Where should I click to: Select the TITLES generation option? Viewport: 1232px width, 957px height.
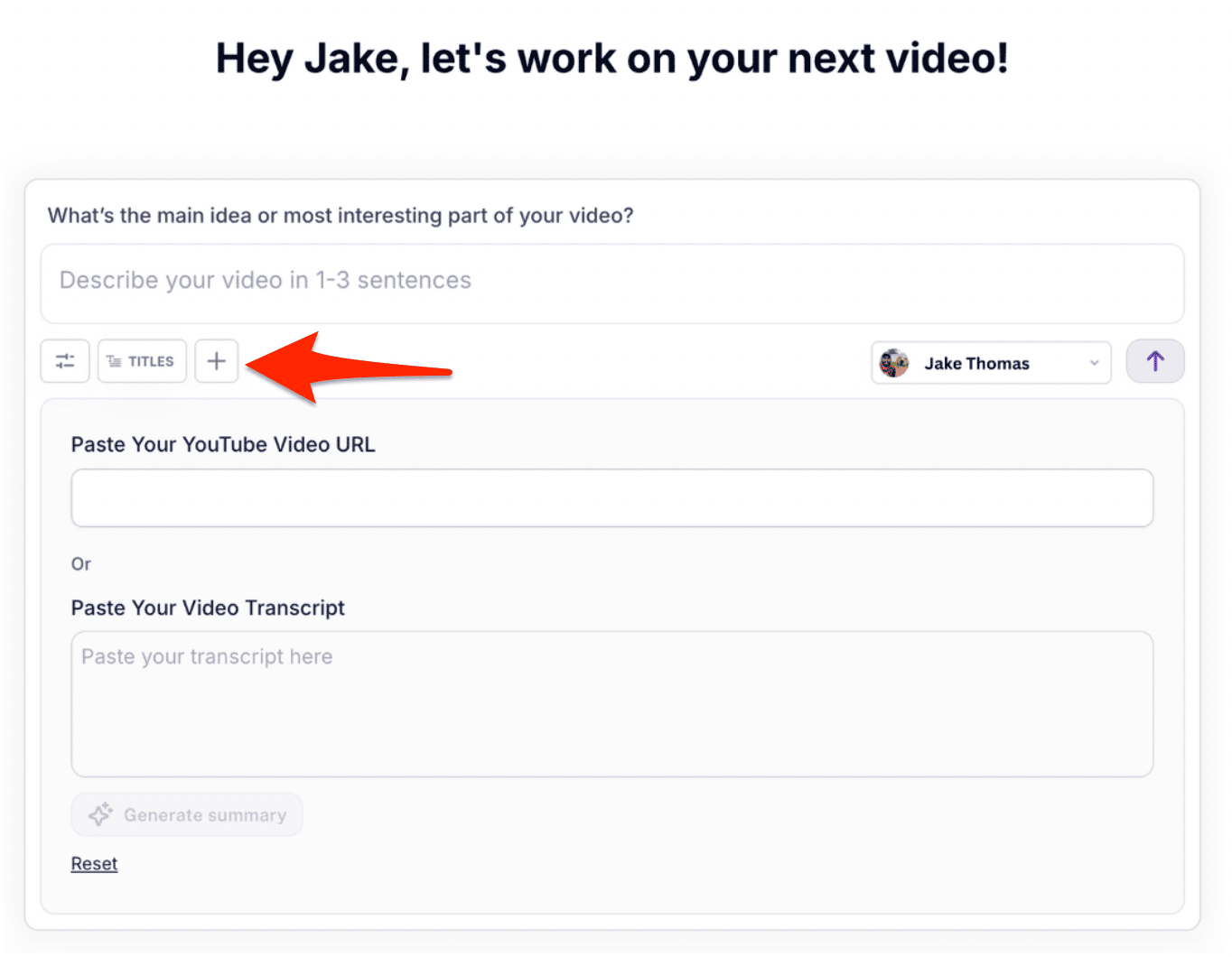(x=142, y=360)
